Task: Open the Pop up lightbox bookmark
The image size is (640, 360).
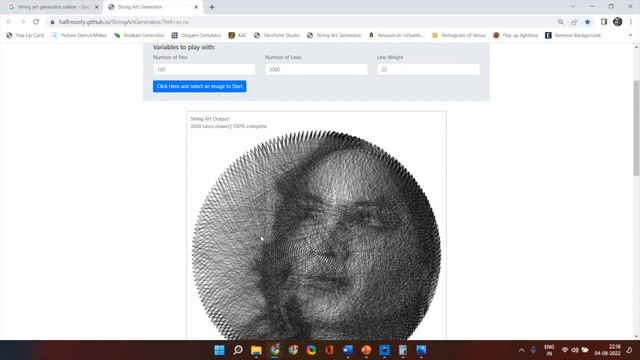Action: [516, 36]
